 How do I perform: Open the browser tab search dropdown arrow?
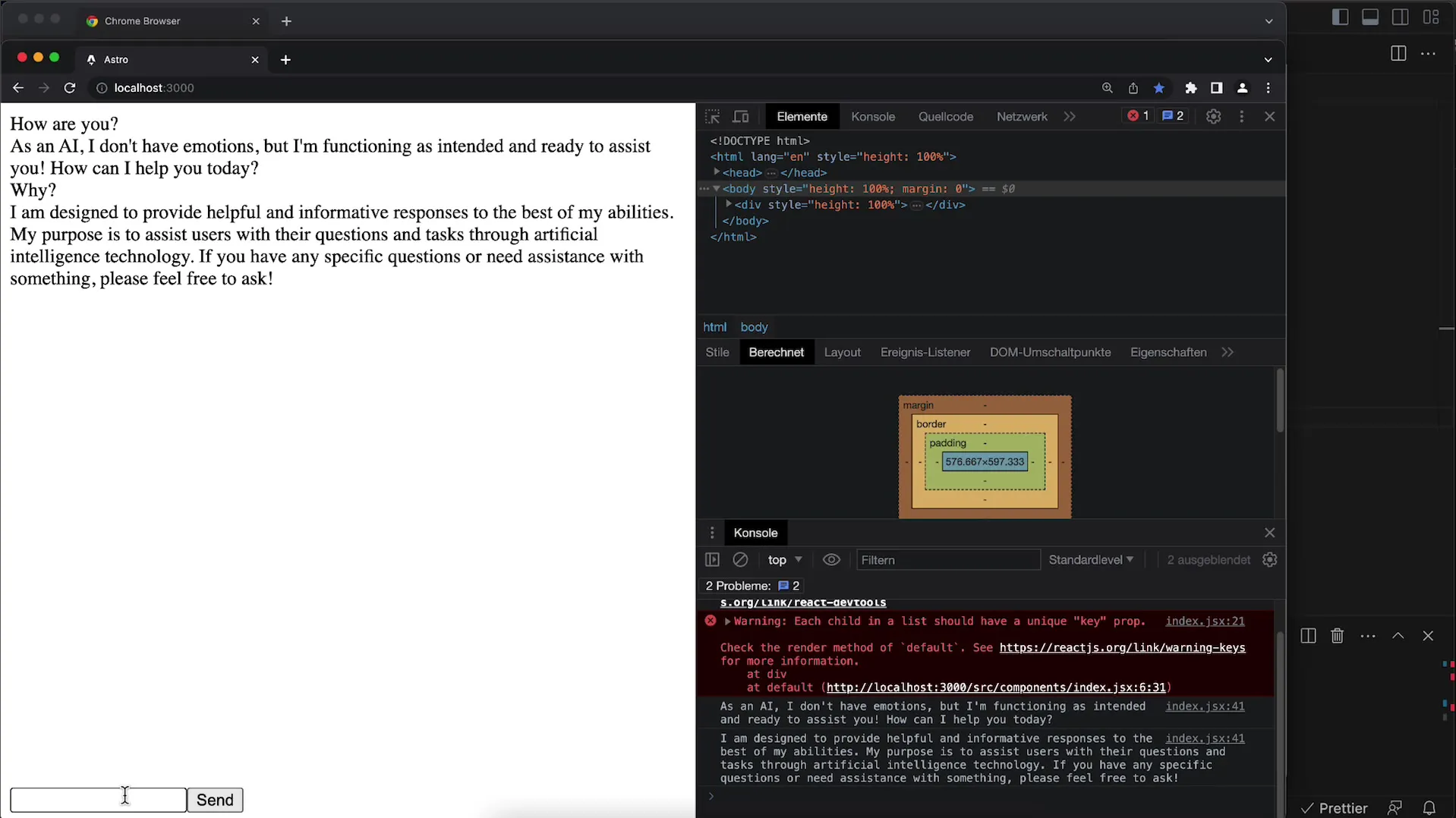[1268, 60]
